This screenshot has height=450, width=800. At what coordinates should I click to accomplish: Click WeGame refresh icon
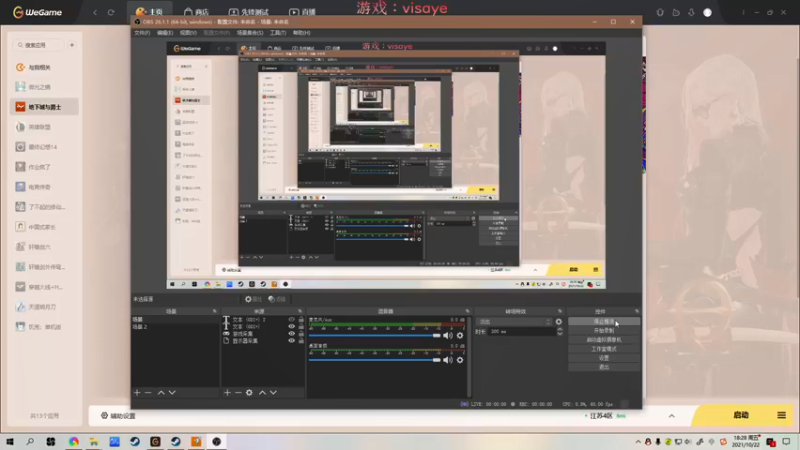click(111, 12)
